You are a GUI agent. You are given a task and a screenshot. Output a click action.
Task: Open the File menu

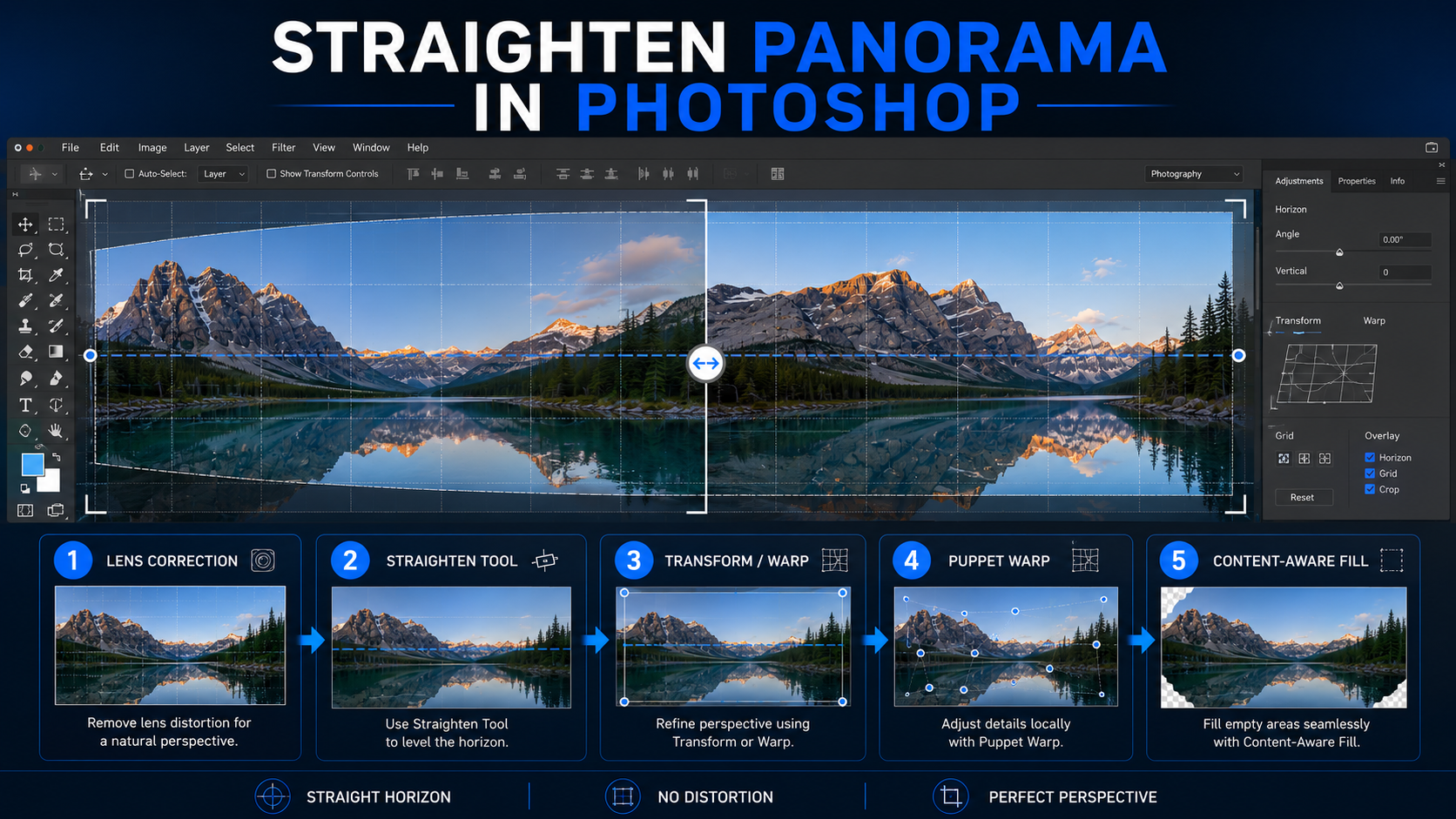[71, 148]
